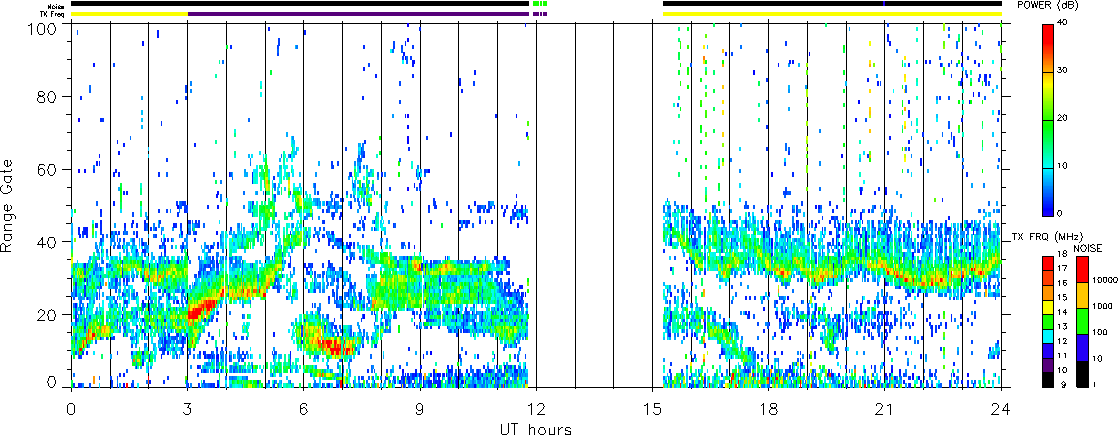Click the purple TX Freq bar between hours 3 and 12

(358, 14)
